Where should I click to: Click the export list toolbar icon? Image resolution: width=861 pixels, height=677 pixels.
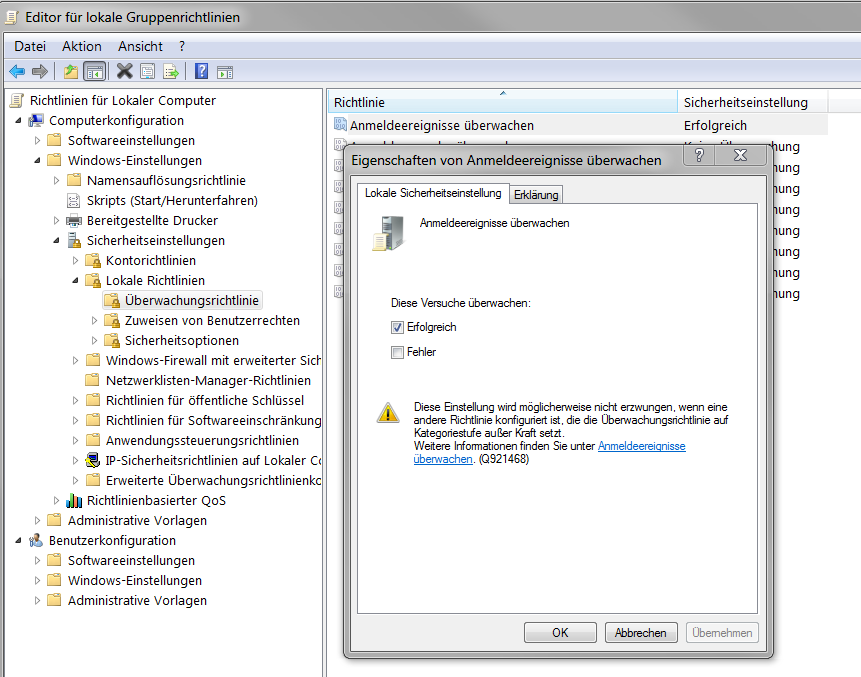click(171, 71)
